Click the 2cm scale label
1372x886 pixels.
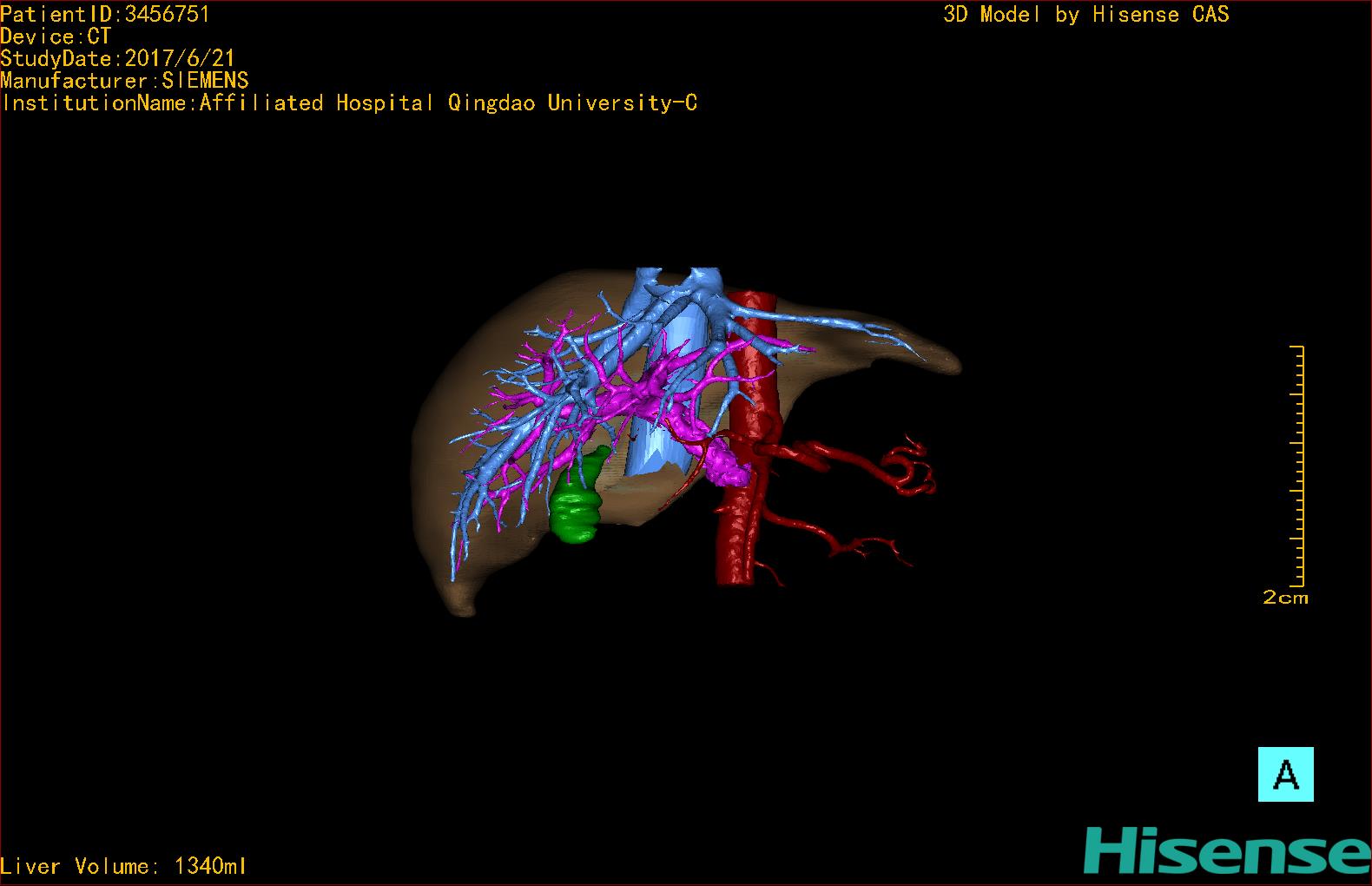tap(1285, 598)
